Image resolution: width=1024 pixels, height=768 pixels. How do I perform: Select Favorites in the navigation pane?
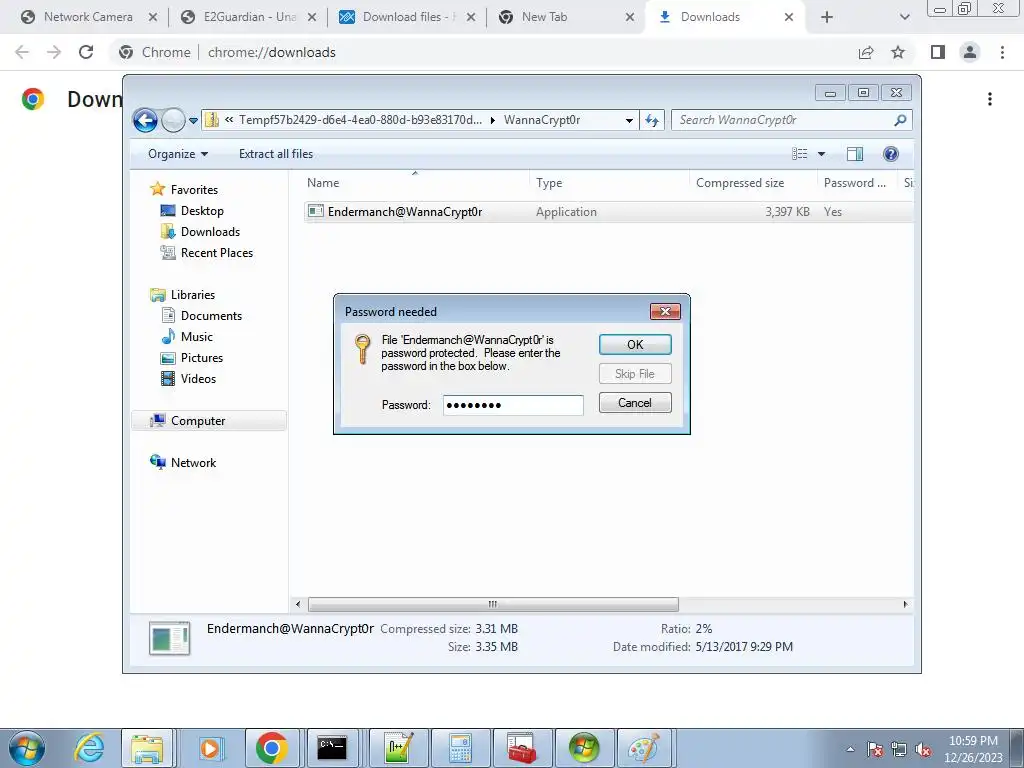pos(194,189)
